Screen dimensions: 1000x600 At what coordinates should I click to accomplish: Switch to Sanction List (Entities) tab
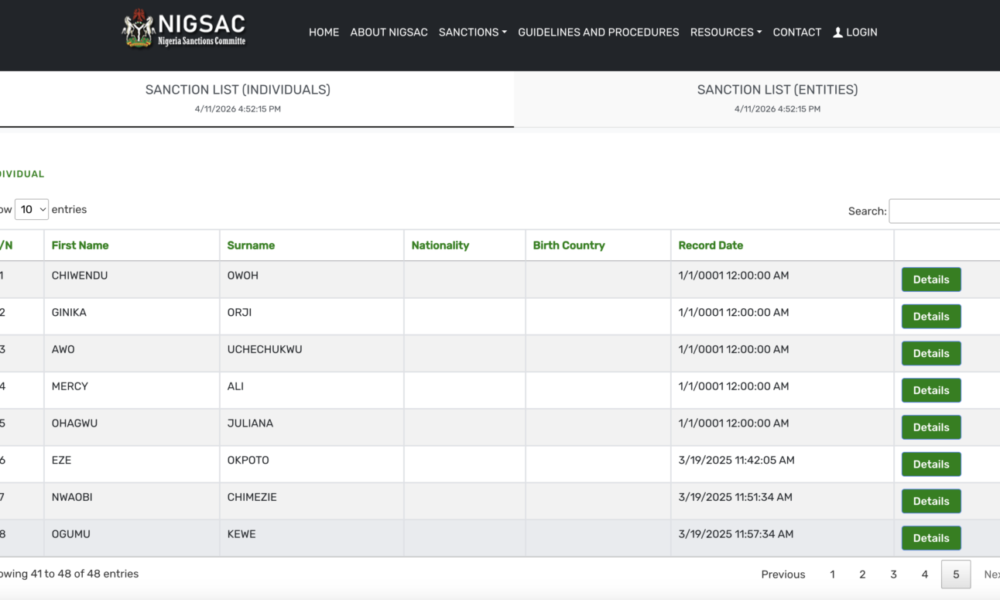(777, 98)
